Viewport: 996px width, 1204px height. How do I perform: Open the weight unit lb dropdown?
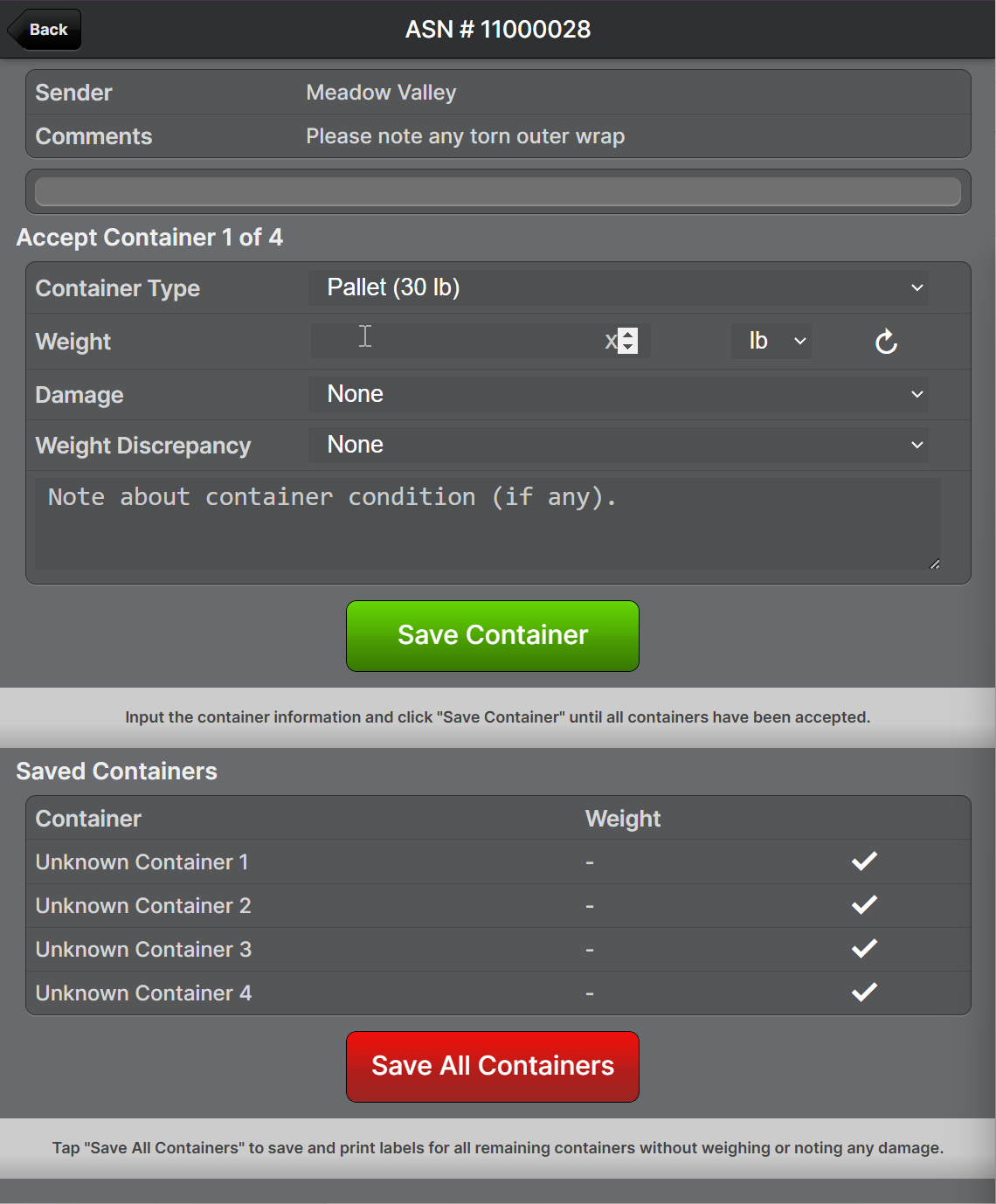pyautogui.click(x=771, y=341)
